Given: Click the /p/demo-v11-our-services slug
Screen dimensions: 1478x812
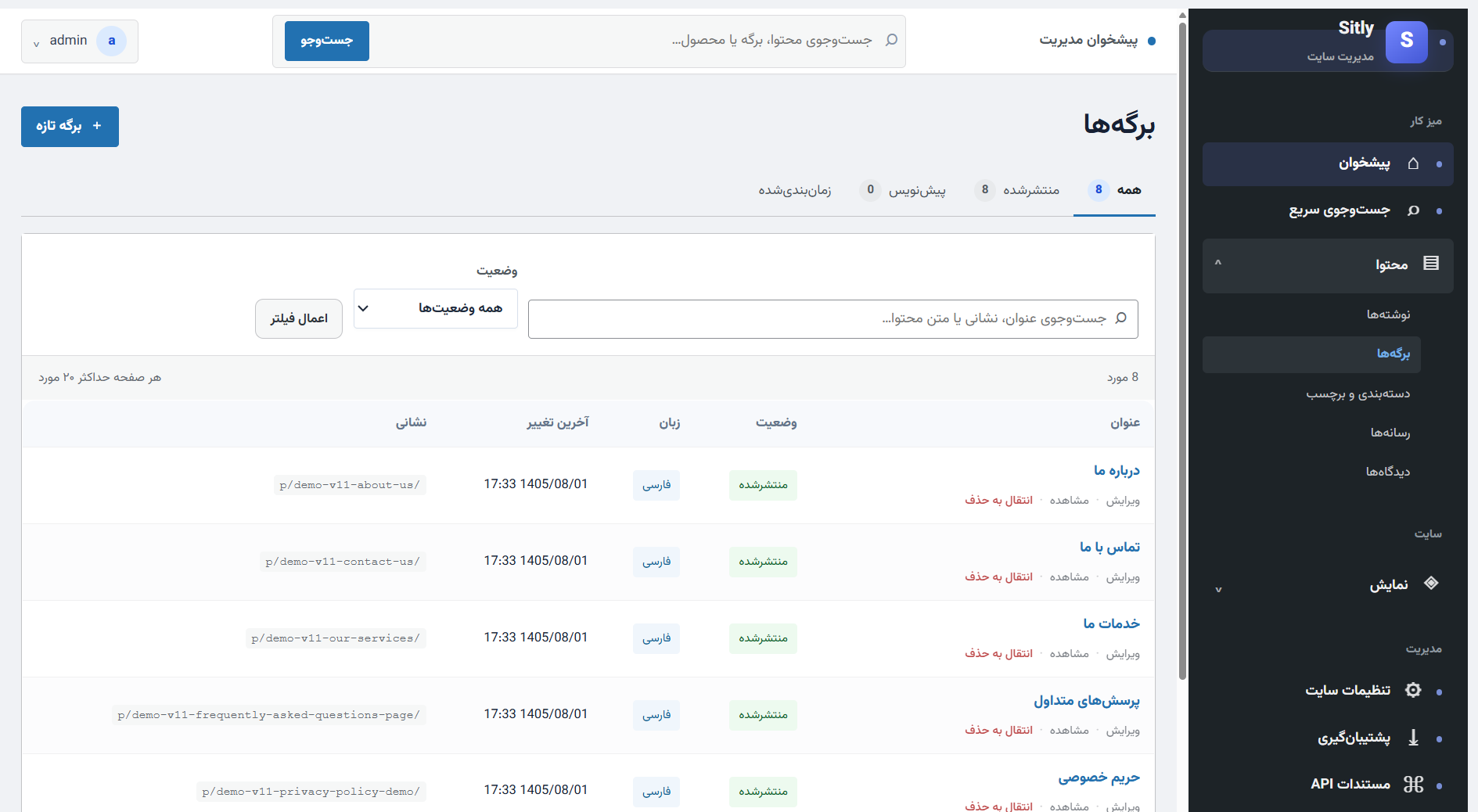Looking at the screenshot, I should click(x=336, y=638).
